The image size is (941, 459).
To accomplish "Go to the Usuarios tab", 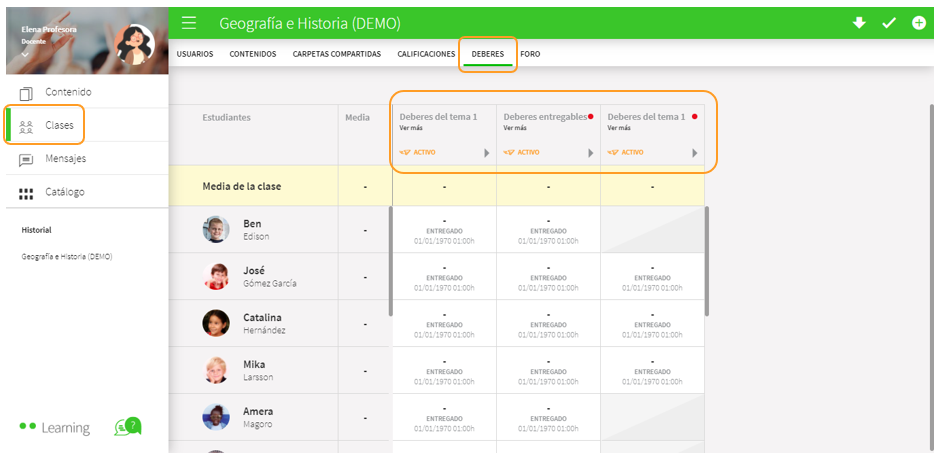I will 195,54.
